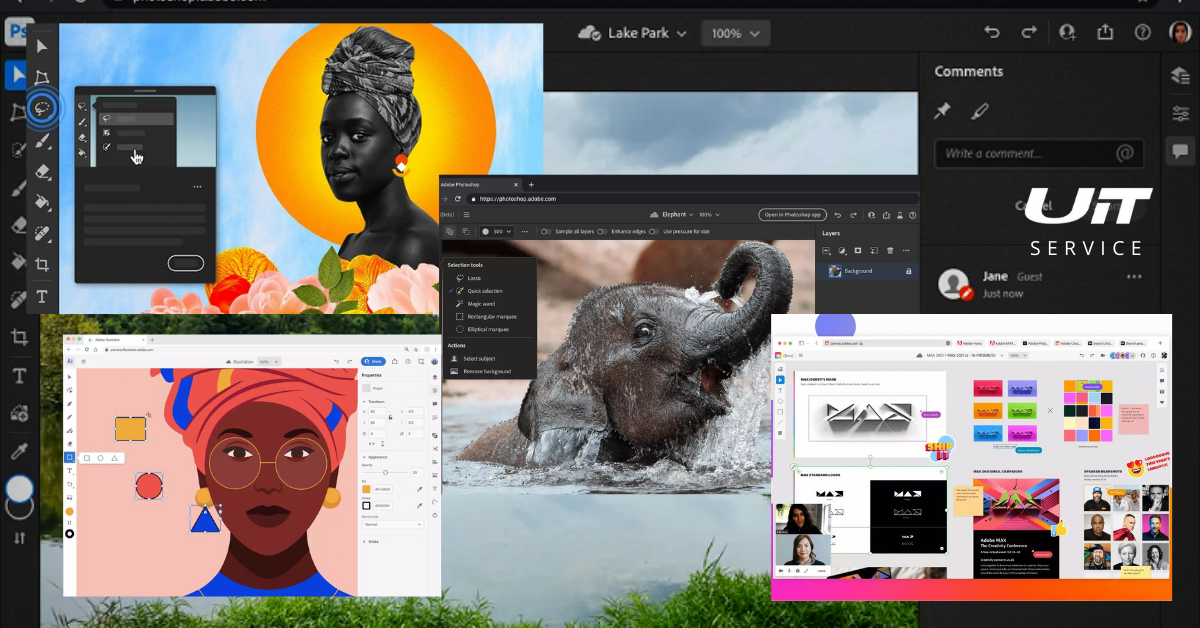Open the Comments panel speech bubble icon

coord(1180,151)
